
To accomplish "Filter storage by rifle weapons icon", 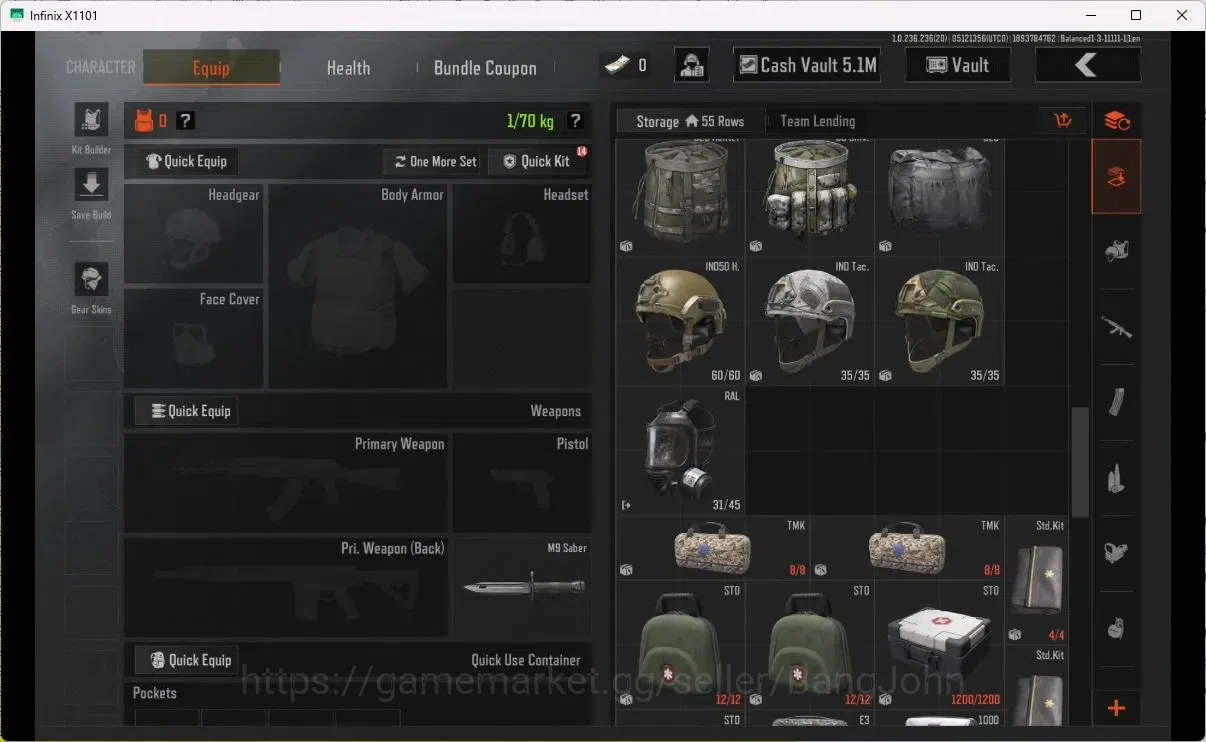I will pos(1117,326).
